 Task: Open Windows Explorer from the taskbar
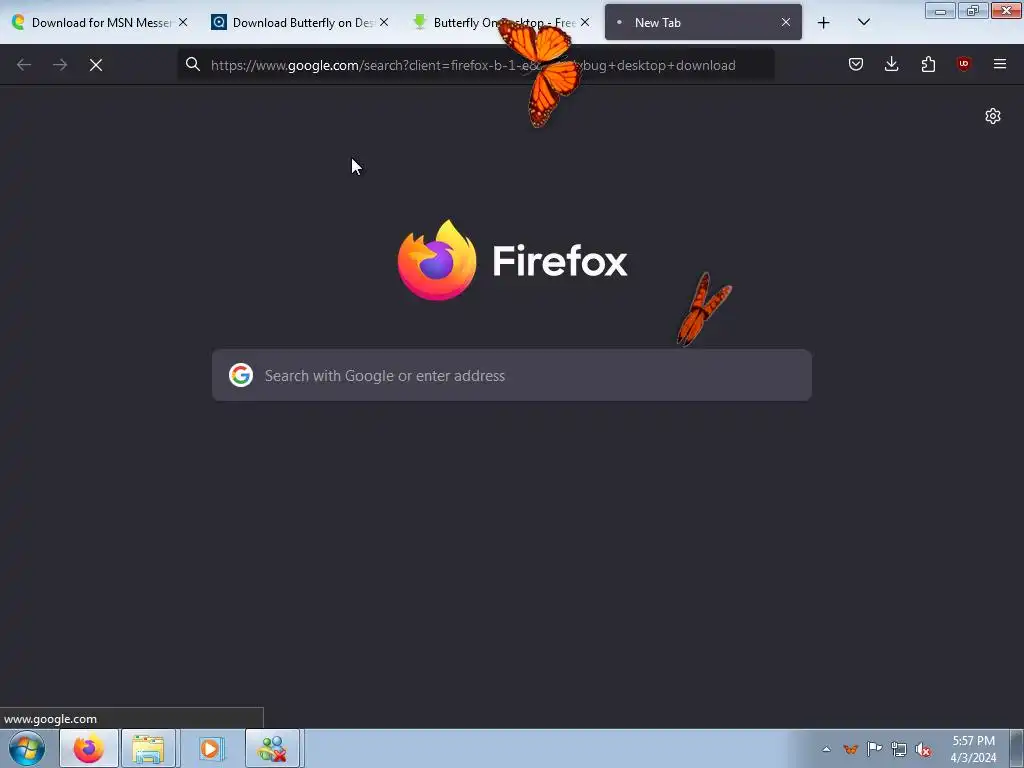coord(148,748)
